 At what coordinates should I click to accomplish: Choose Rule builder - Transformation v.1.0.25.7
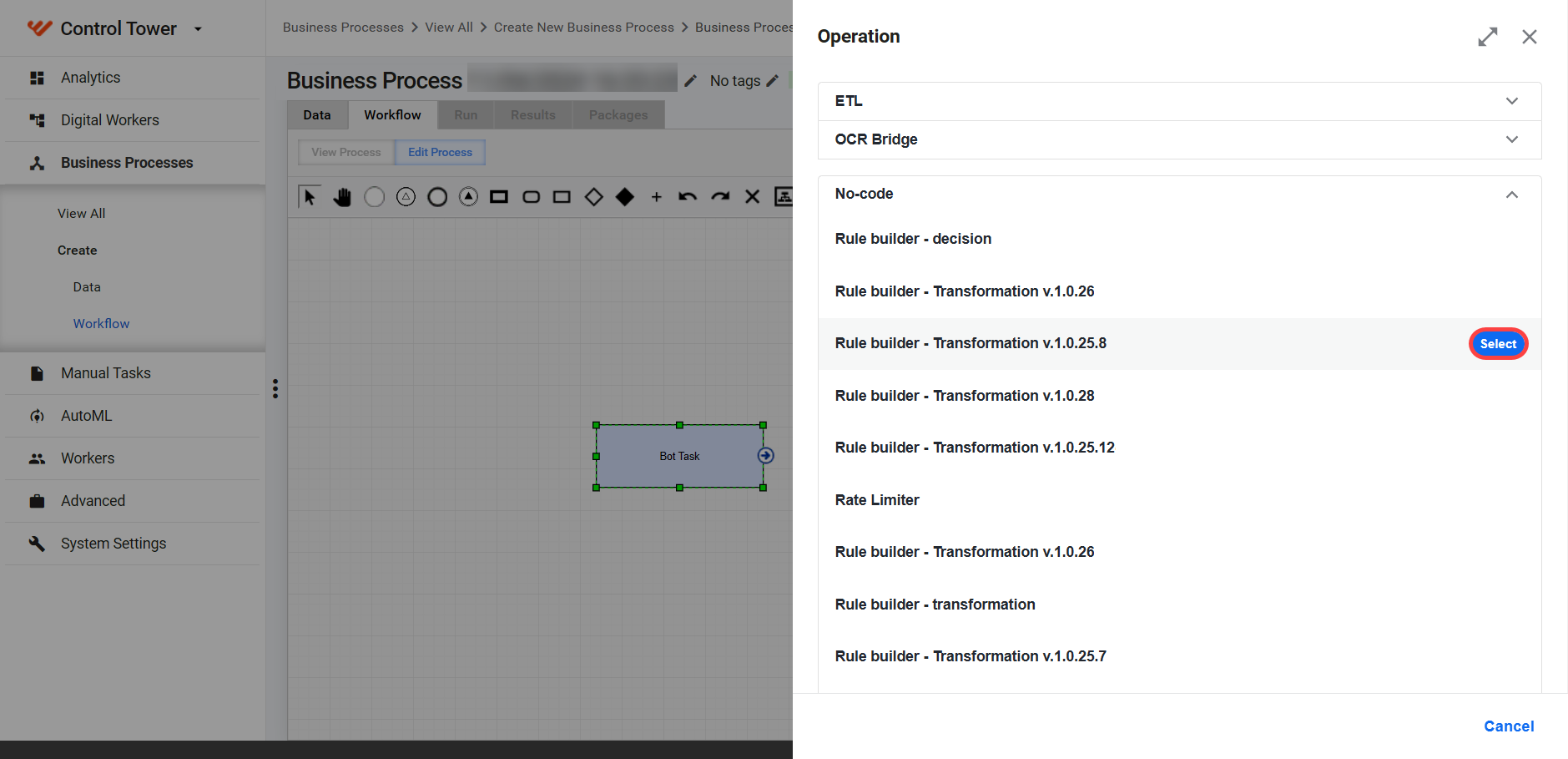pos(1179,656)
